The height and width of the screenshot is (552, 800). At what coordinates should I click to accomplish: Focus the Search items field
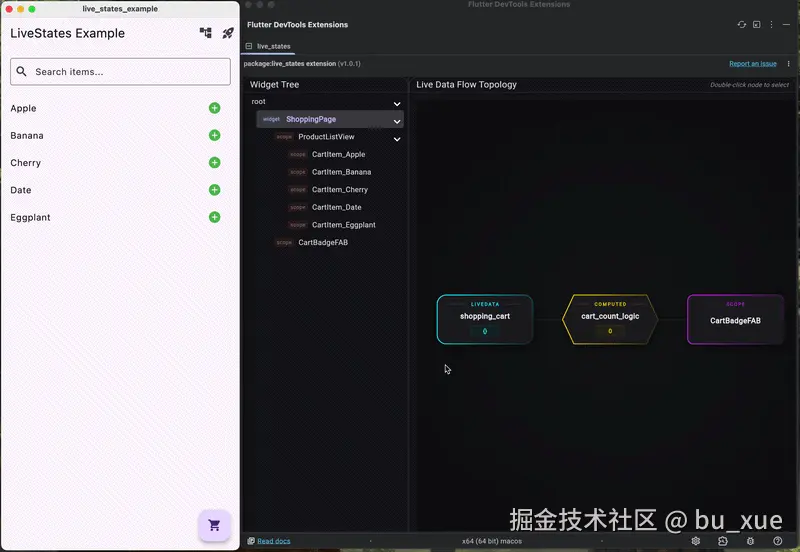coord(120,71)
